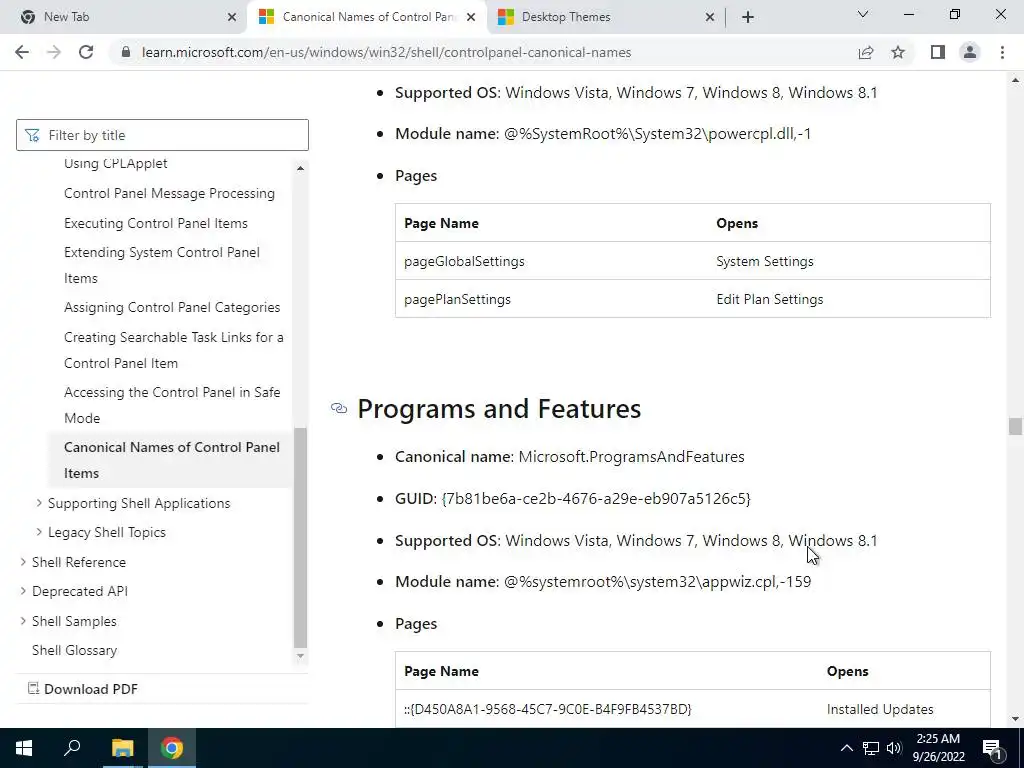Close the New Tab tab
The width and height of the screenshot is (1024, 768).
(232, 17)
